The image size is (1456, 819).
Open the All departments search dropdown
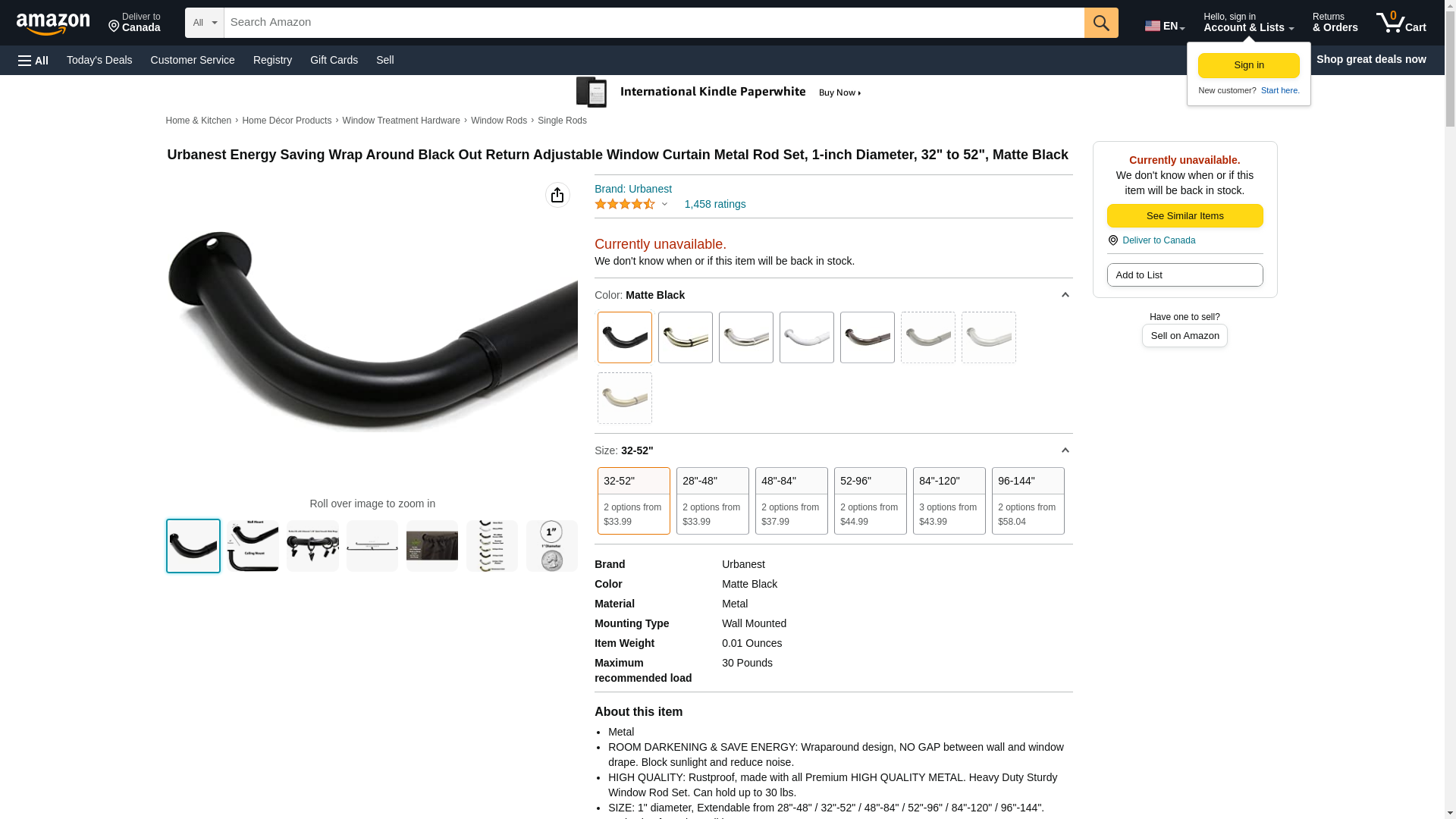point(205,23)
